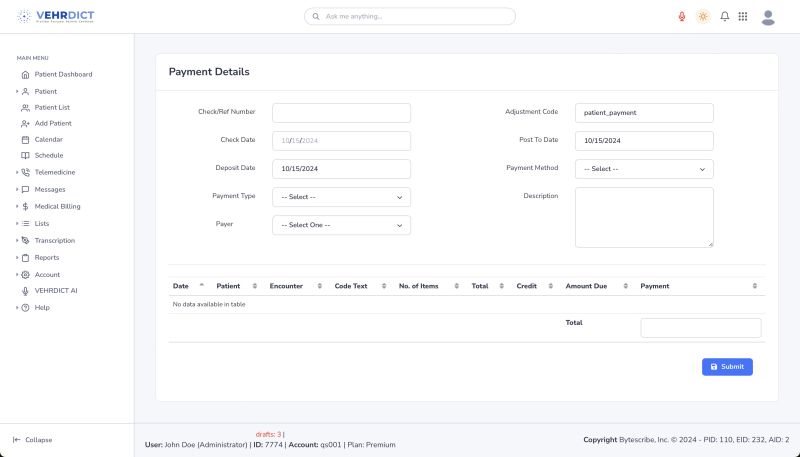
Task: Sort table by Patient column
Action: (236, 286)
